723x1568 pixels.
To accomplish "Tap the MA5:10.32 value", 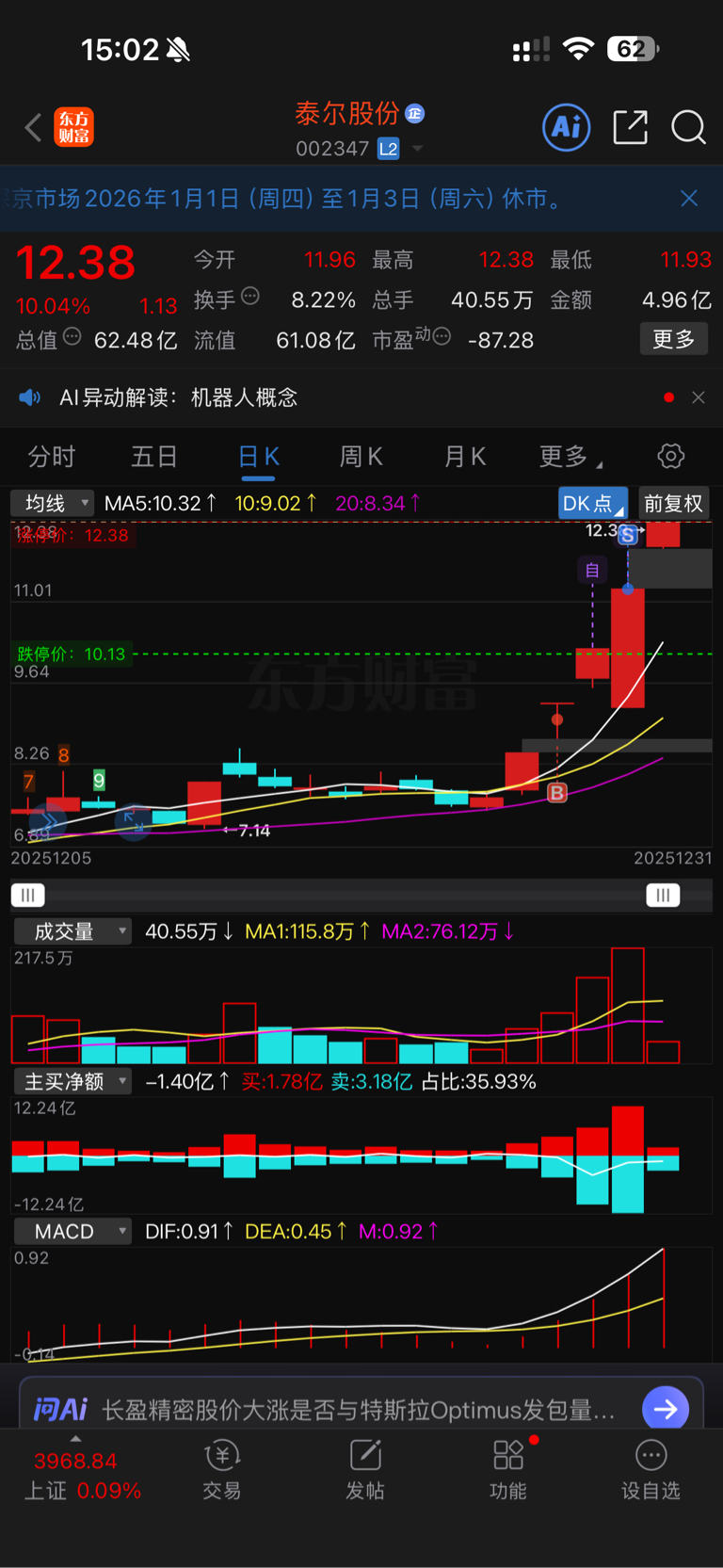I will click(161, 503).
